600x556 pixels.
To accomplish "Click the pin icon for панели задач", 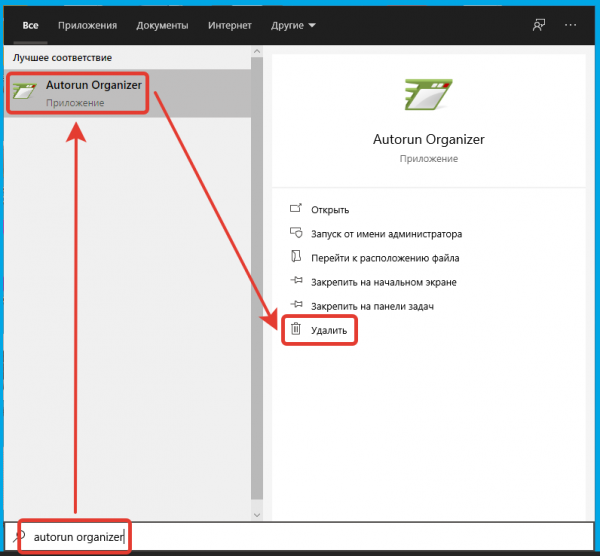I will click(x=296, y=305).
